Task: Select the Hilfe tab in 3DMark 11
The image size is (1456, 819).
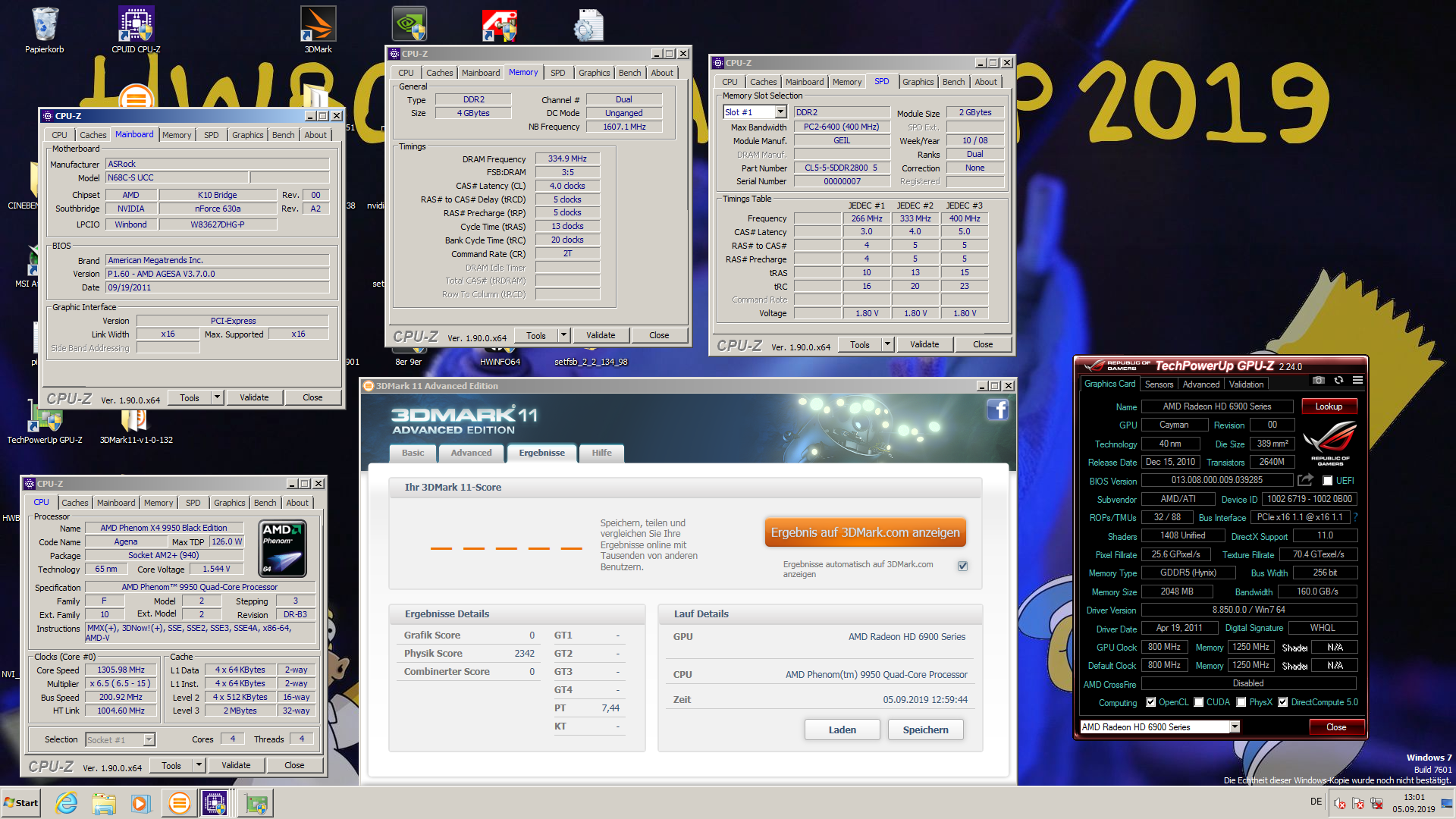Action: (601, 453)
